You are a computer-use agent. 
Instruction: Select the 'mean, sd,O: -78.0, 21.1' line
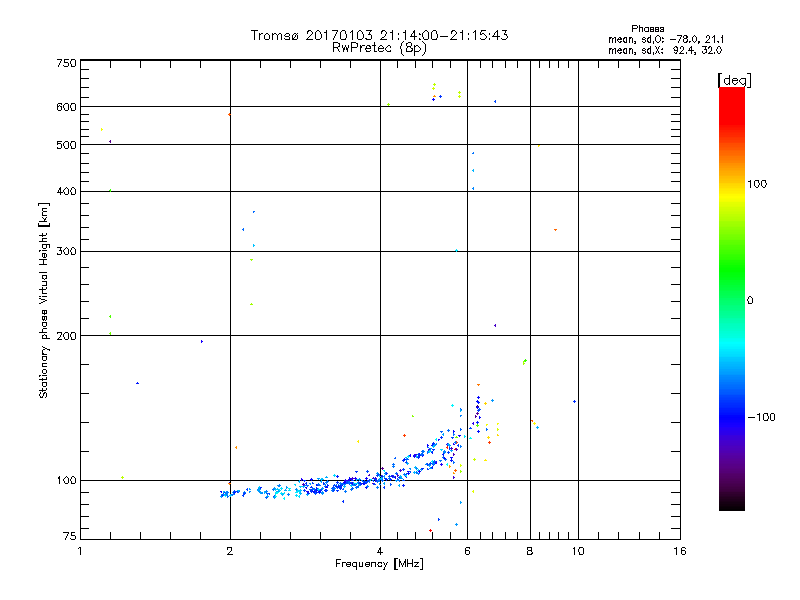pyautogui.click(x=666, y=39)
